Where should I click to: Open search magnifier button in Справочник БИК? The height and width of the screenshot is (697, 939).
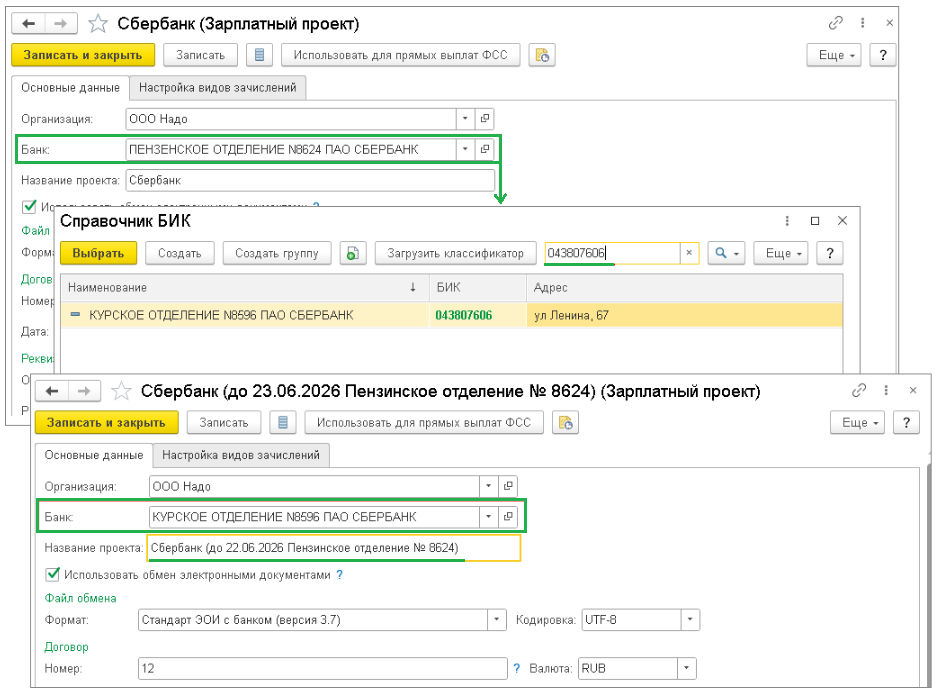pos(726,253)
